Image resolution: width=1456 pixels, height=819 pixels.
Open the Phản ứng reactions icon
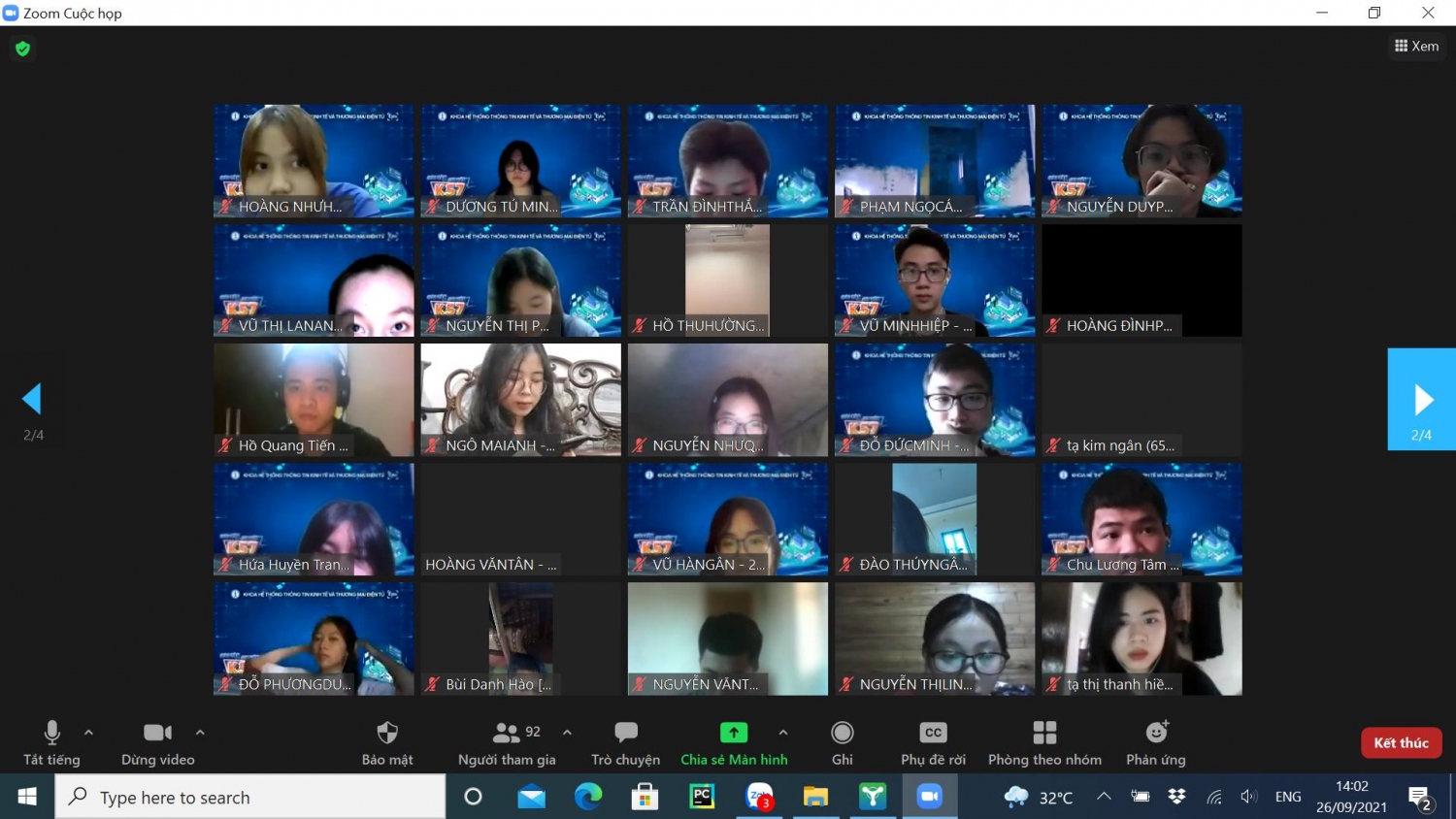click(1156, 734)
